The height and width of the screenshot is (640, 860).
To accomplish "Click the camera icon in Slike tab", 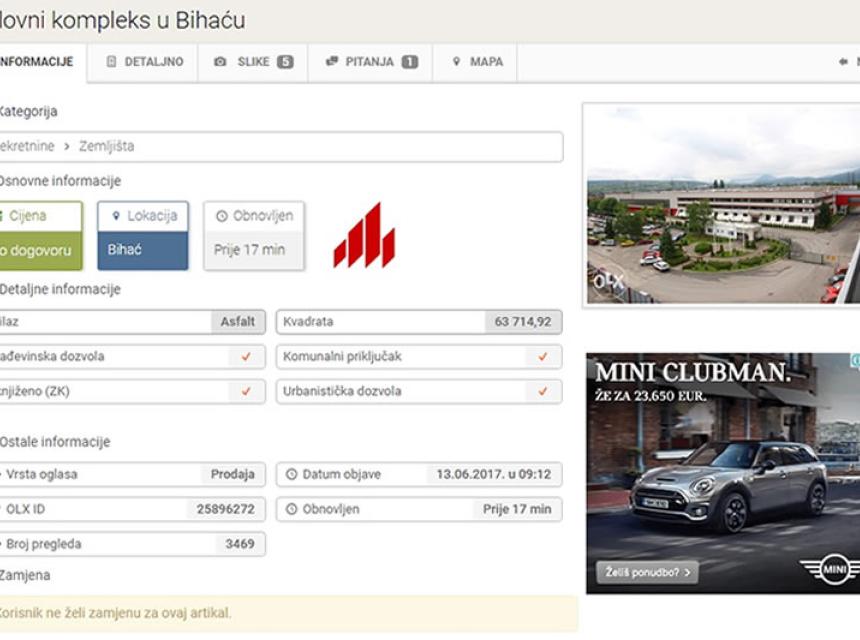I will pyautogui.click(x=220, y=62).
